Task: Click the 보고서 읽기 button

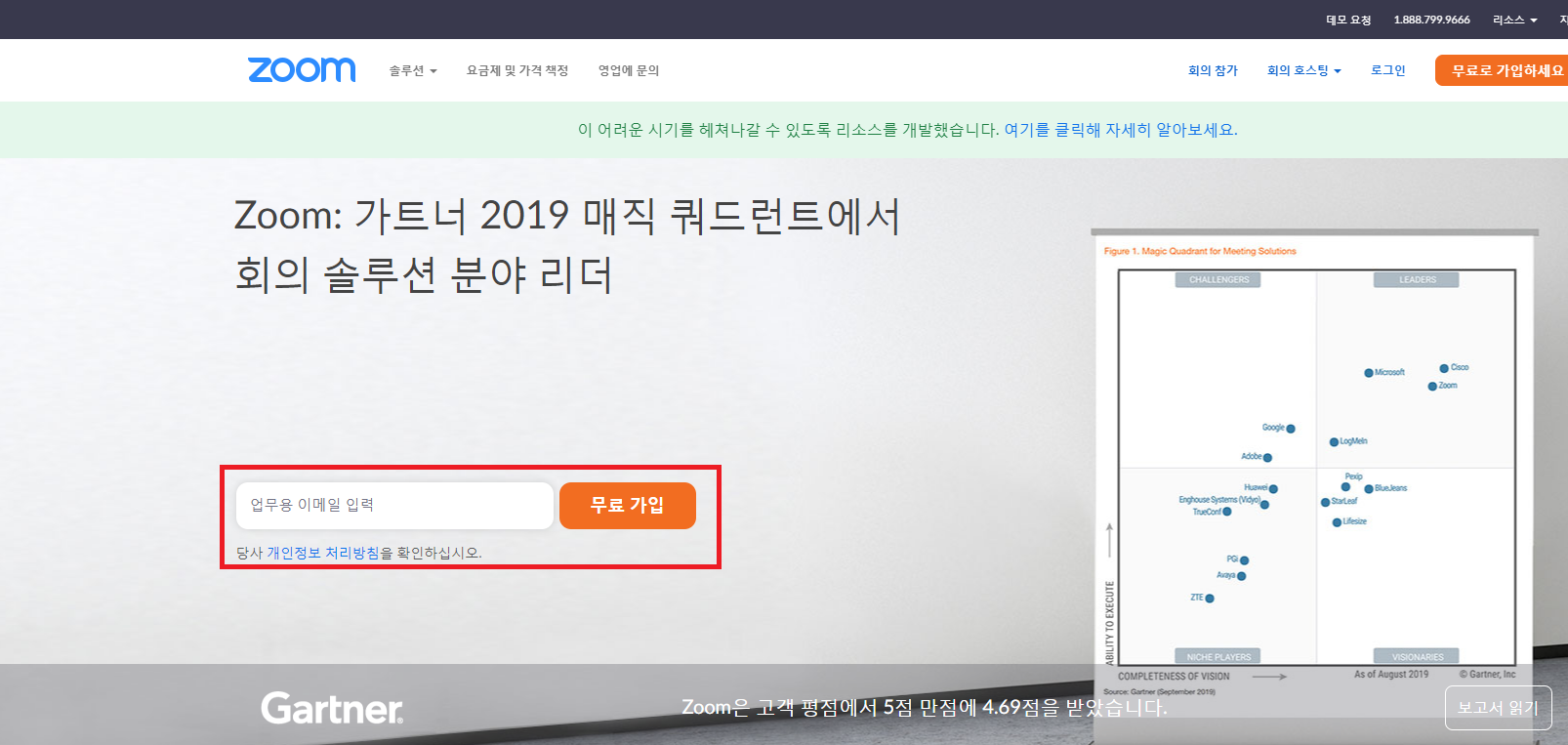Action: [x=1498, y=708]
